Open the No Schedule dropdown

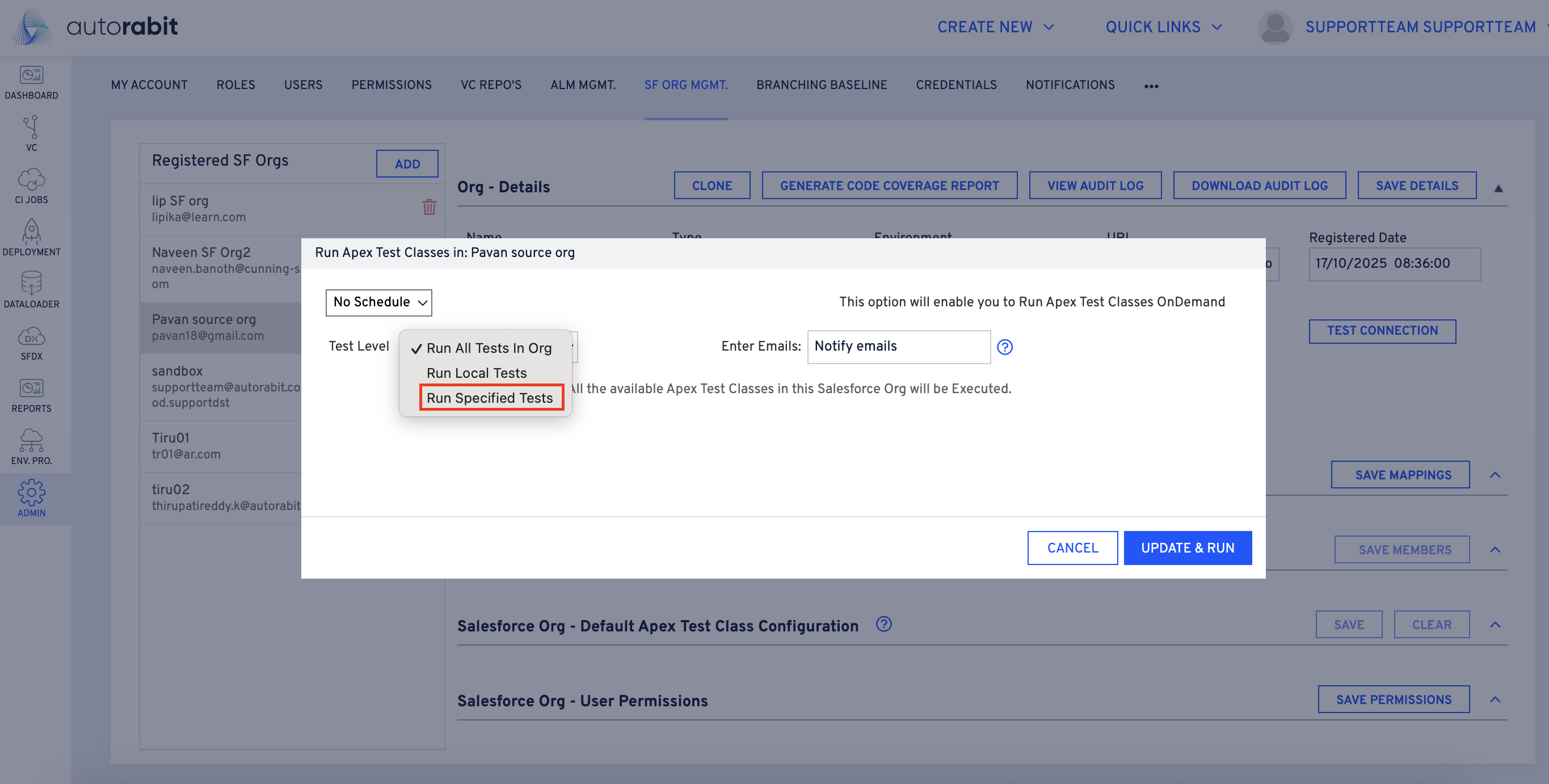point(379,302)
